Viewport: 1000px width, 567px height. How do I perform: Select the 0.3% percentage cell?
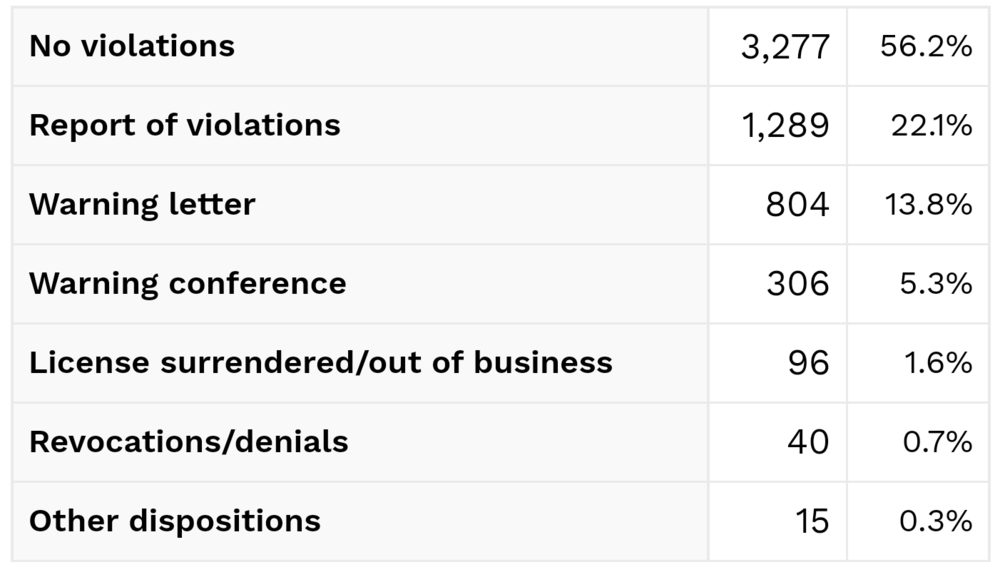937,521
